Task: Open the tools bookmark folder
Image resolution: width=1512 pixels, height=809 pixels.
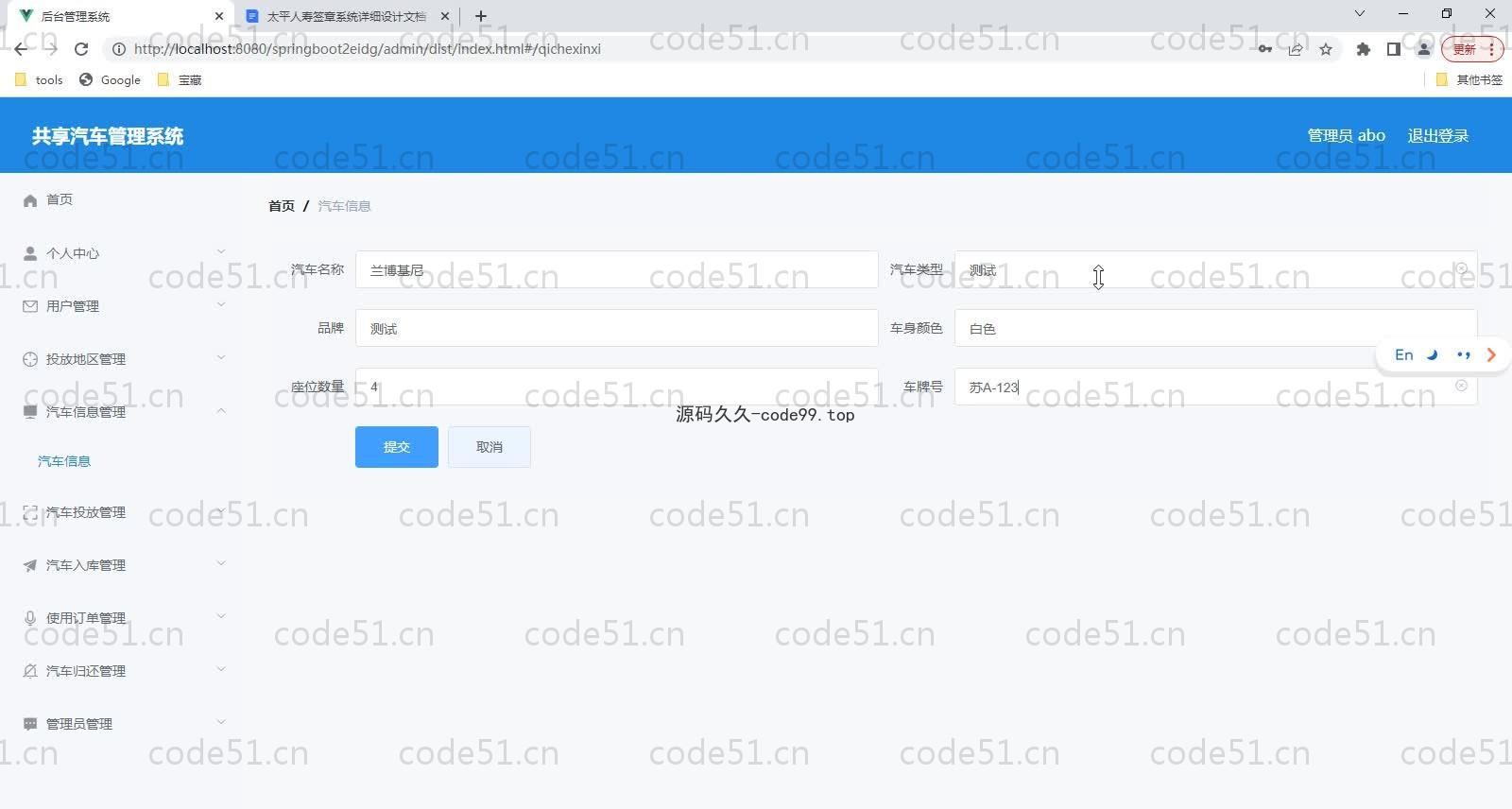Action: pos(40,80)
